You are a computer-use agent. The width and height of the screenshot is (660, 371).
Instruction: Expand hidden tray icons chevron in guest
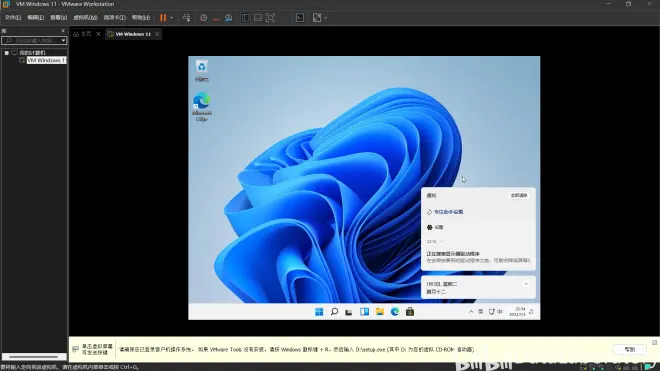tap(471, 312)
